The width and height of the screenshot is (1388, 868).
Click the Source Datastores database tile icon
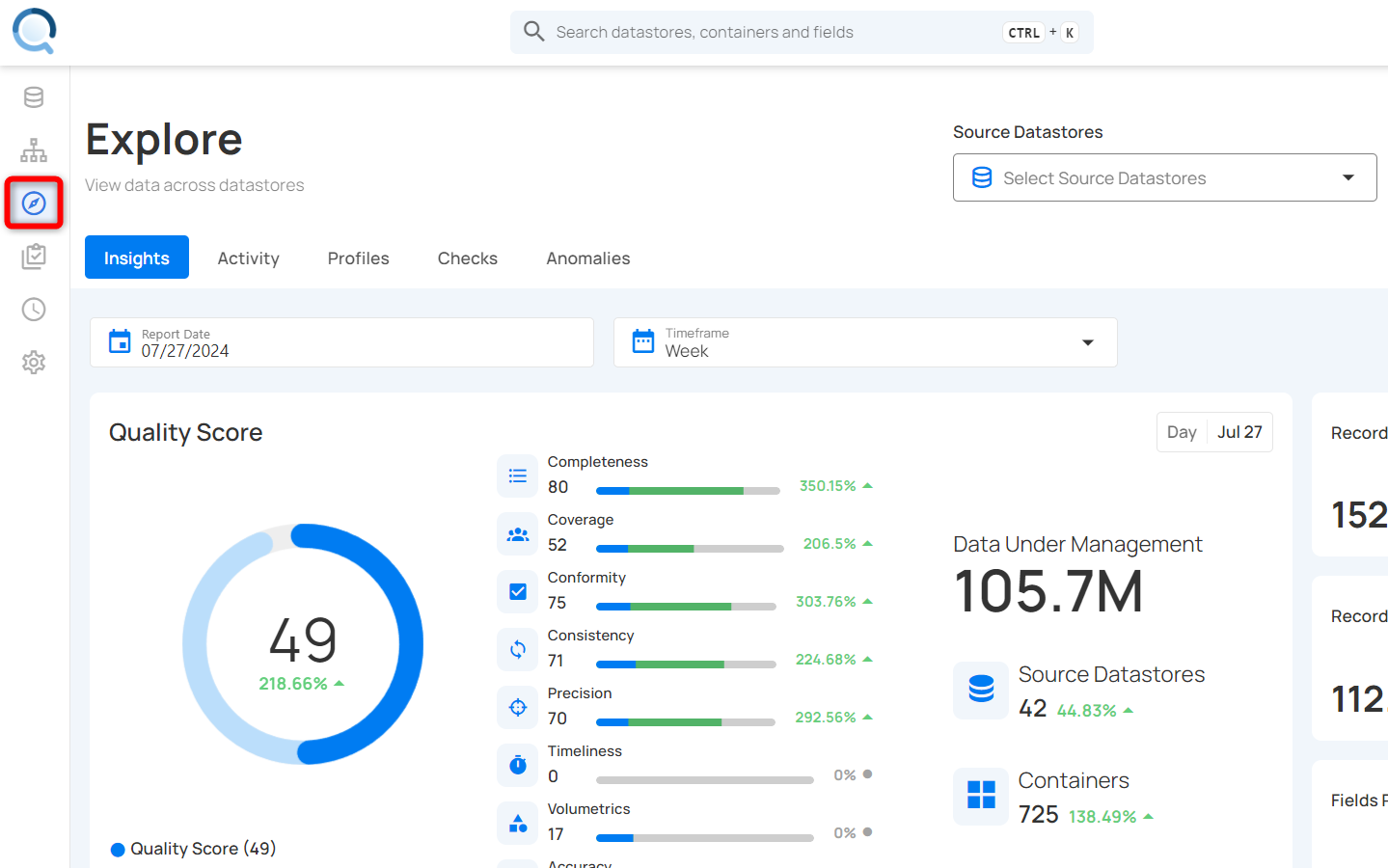coord(981,690)
